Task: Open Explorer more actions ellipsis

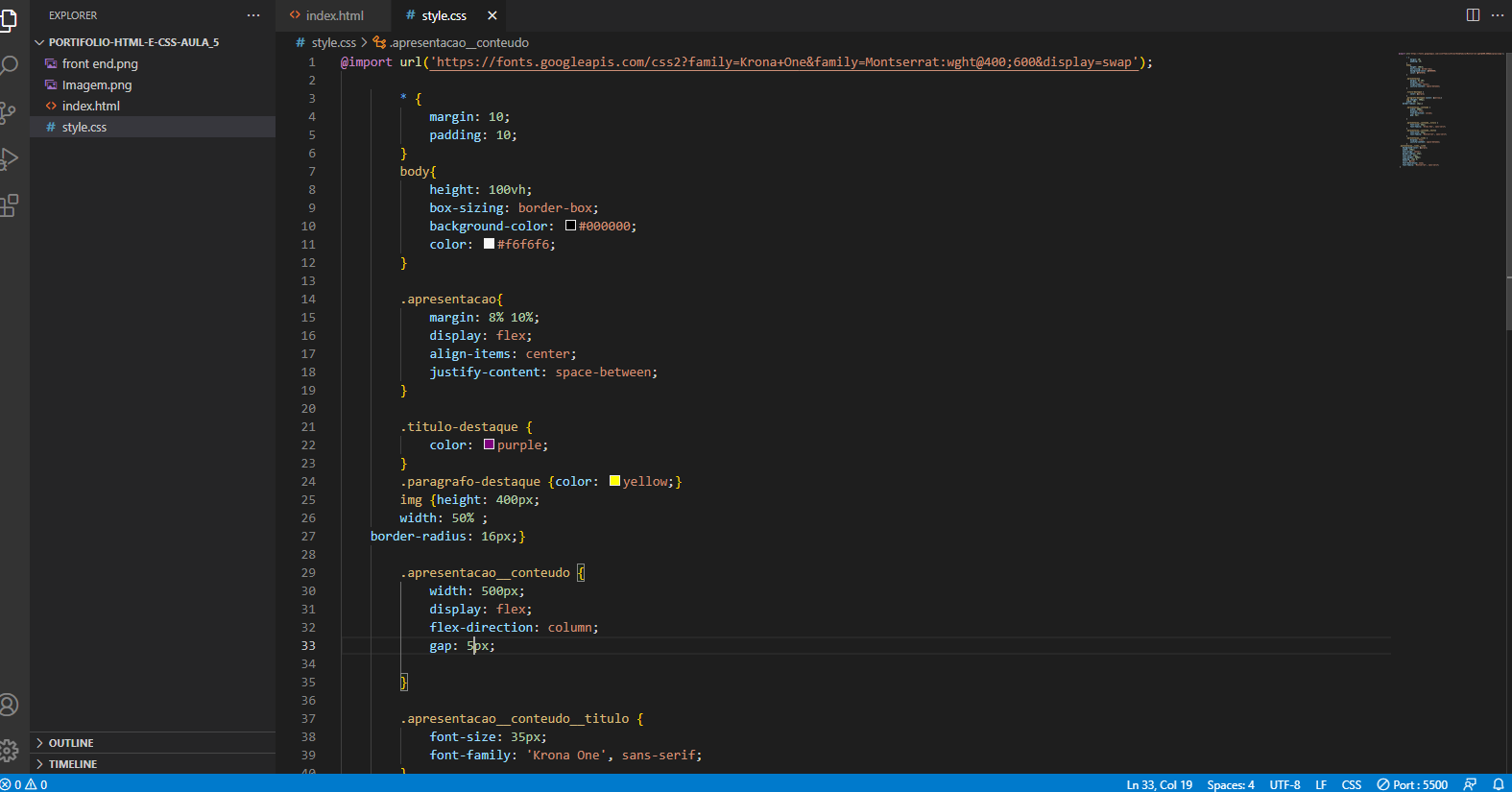Action: coord(253,15)
